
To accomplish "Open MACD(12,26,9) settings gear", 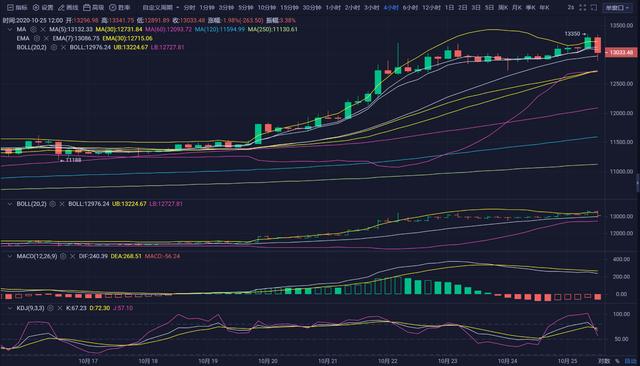I will pyautogui.click(x=63, y=256).
